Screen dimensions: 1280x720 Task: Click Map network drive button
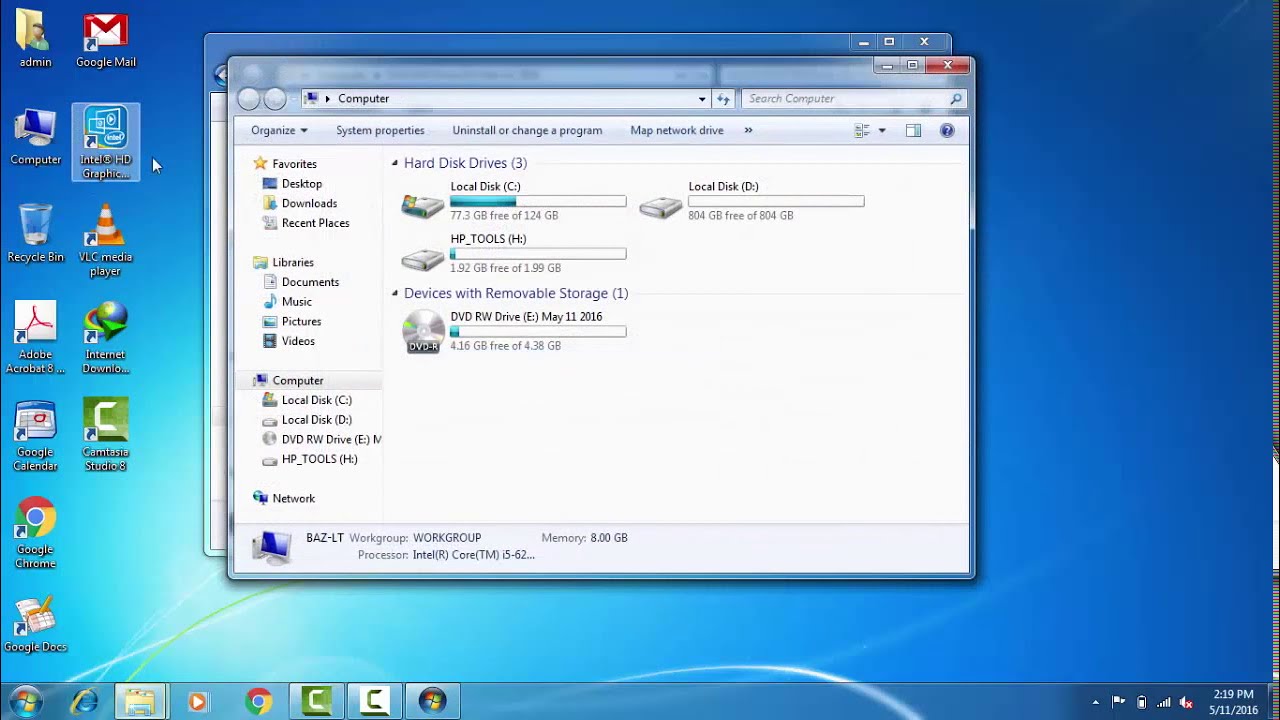point(677,130)
